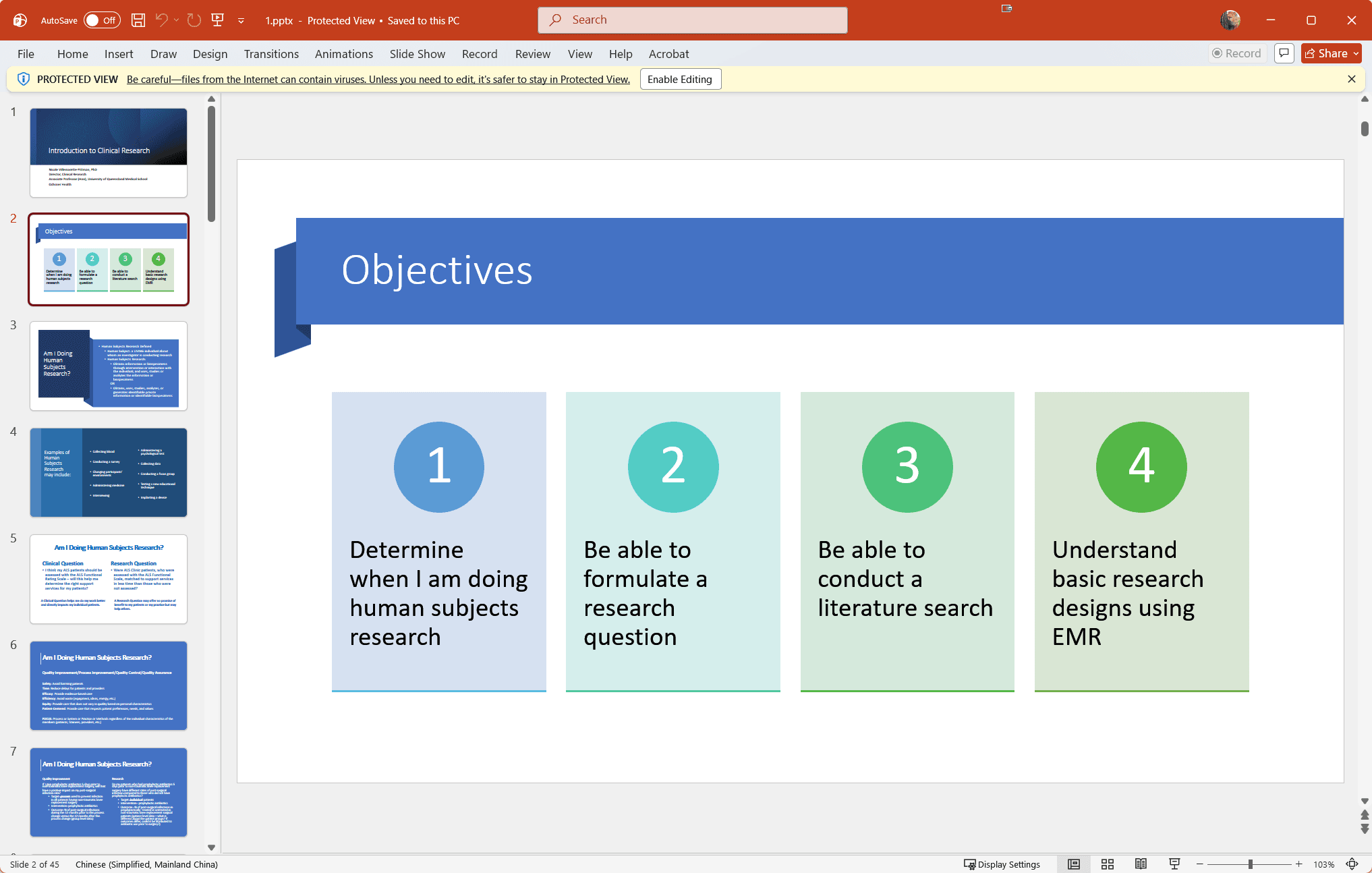Expand the Undo history dropdown arrow
The width and height of the screenshot is (1372, 873).
tap(177, 20)
